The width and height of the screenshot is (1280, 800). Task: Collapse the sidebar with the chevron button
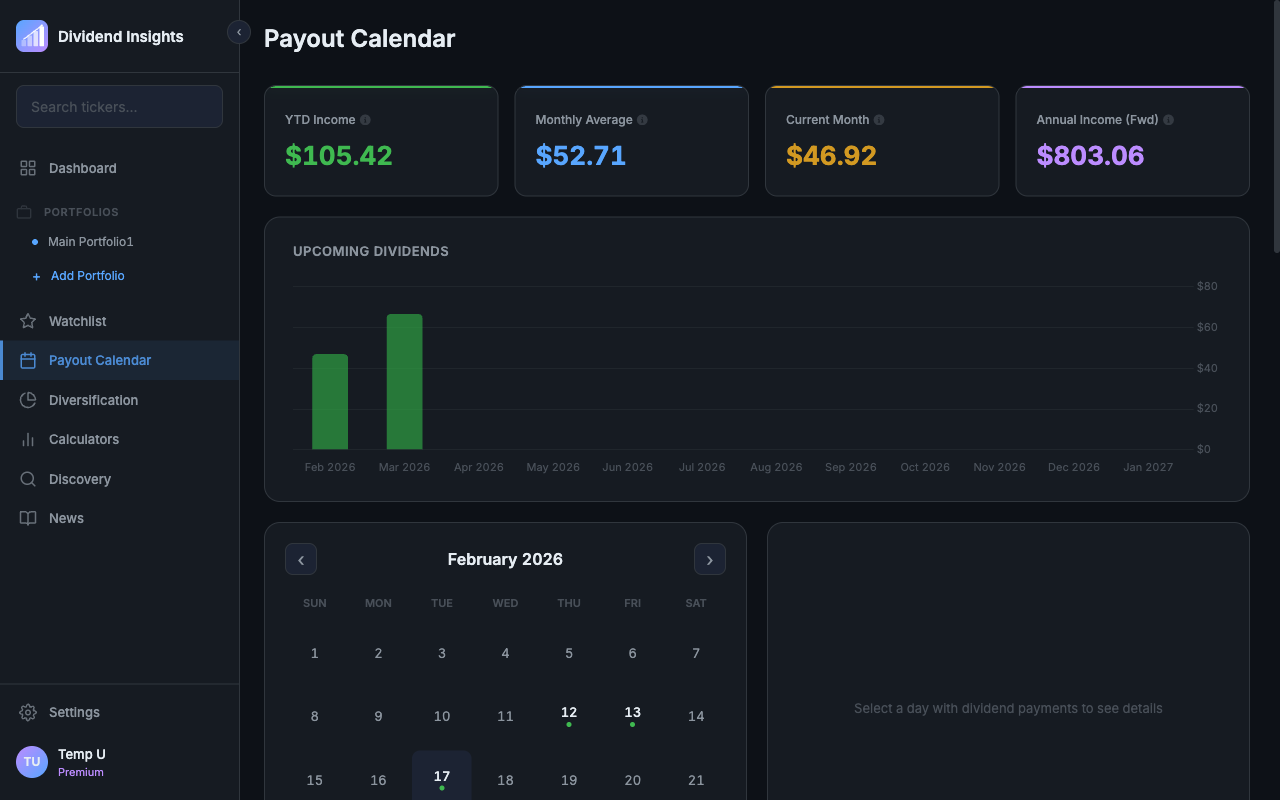[x=238, y=31]
